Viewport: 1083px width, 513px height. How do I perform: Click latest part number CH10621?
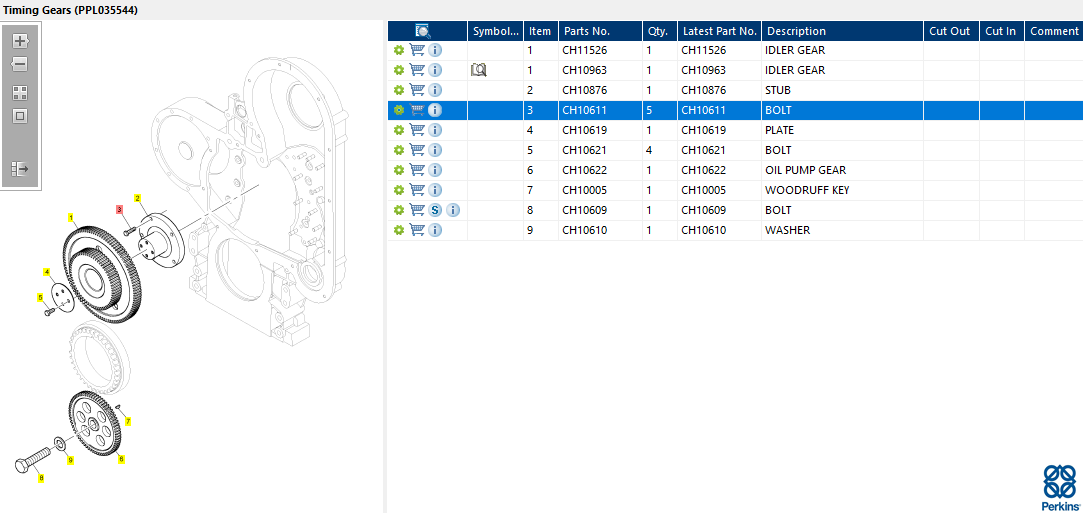point(703,150)
